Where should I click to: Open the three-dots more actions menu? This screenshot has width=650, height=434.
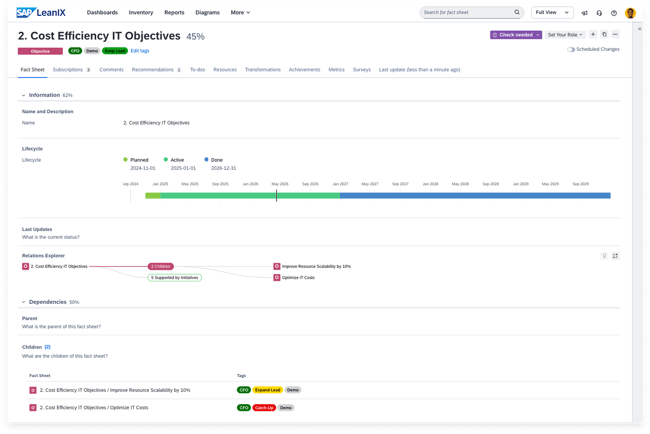(615, 34)
